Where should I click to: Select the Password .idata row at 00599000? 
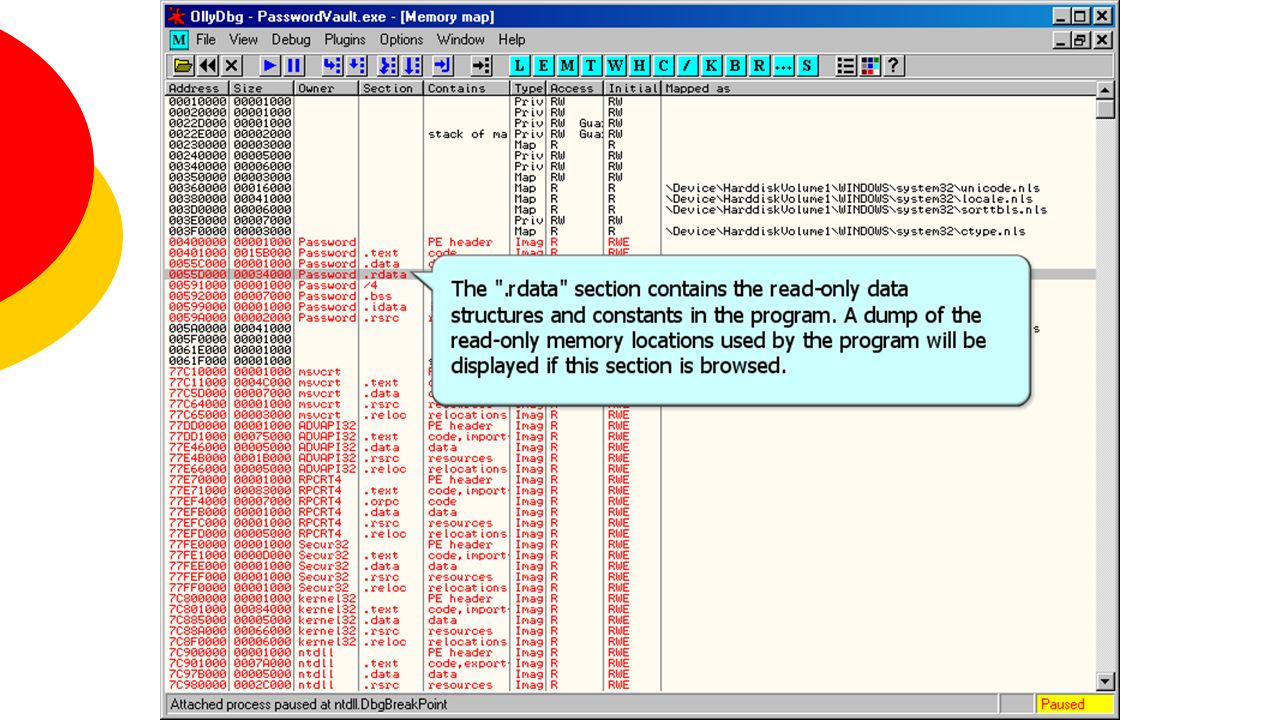(630, 307)
